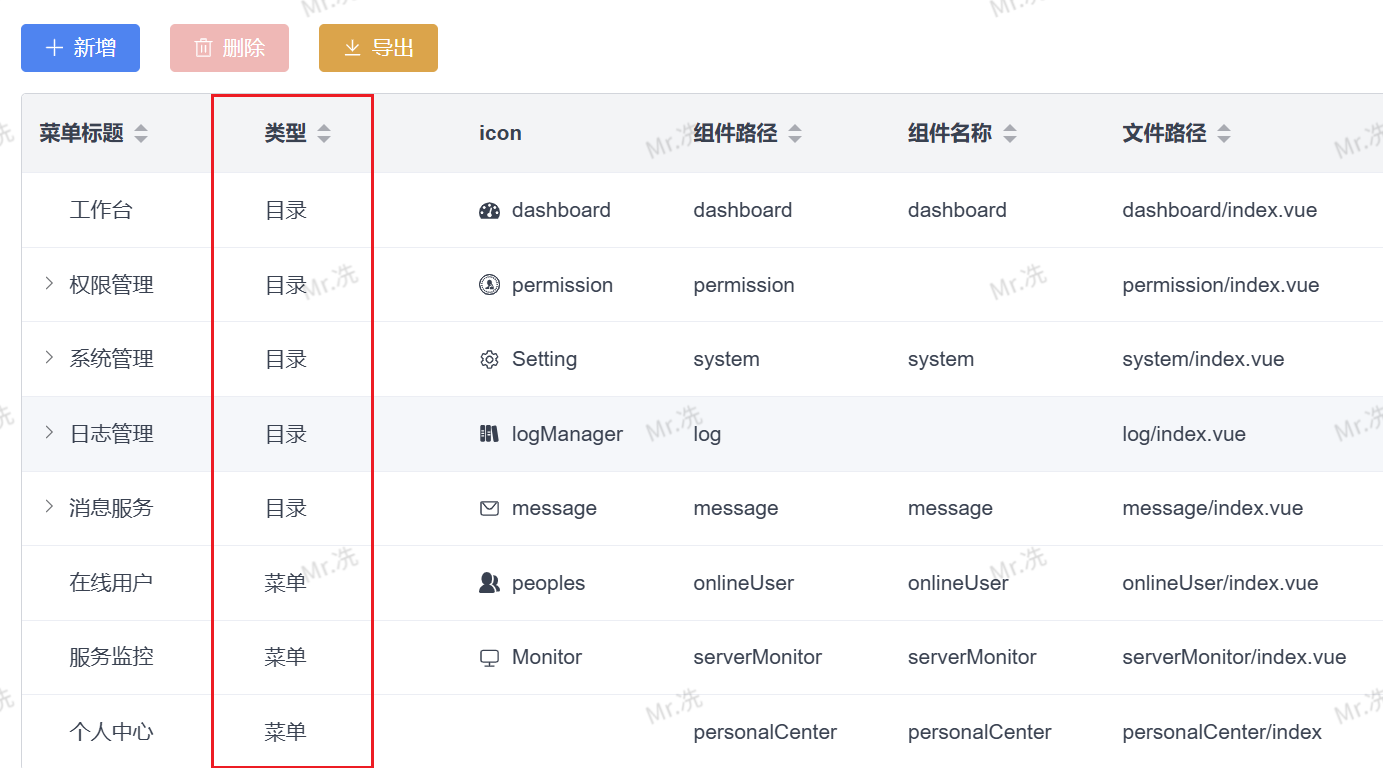Click the Monitor display icon
The height and width of the screenshot is (768, 1383).
pyautogui.click(x=489, y=657)
